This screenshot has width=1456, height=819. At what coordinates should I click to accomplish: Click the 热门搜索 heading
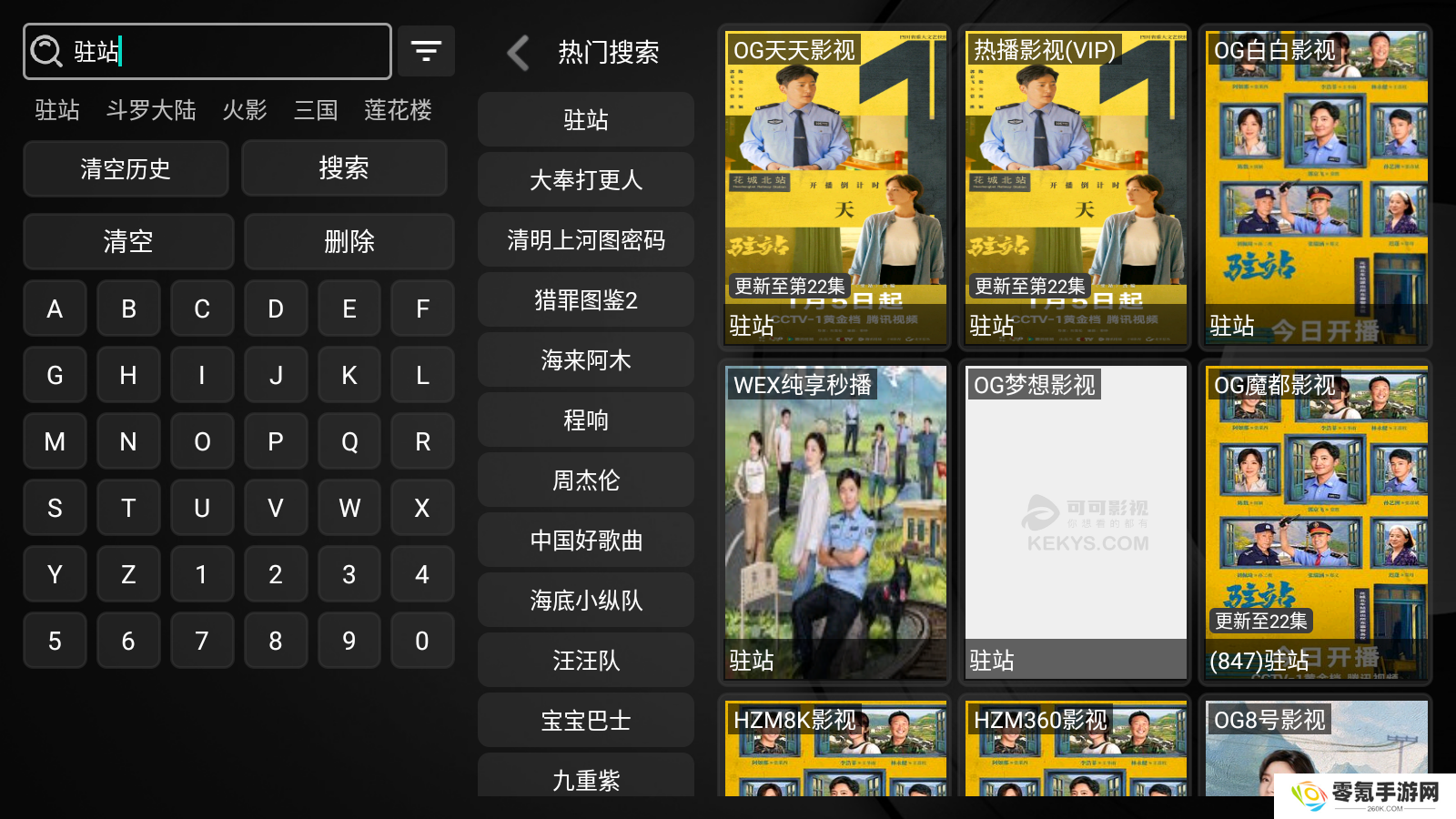point(609,53)
